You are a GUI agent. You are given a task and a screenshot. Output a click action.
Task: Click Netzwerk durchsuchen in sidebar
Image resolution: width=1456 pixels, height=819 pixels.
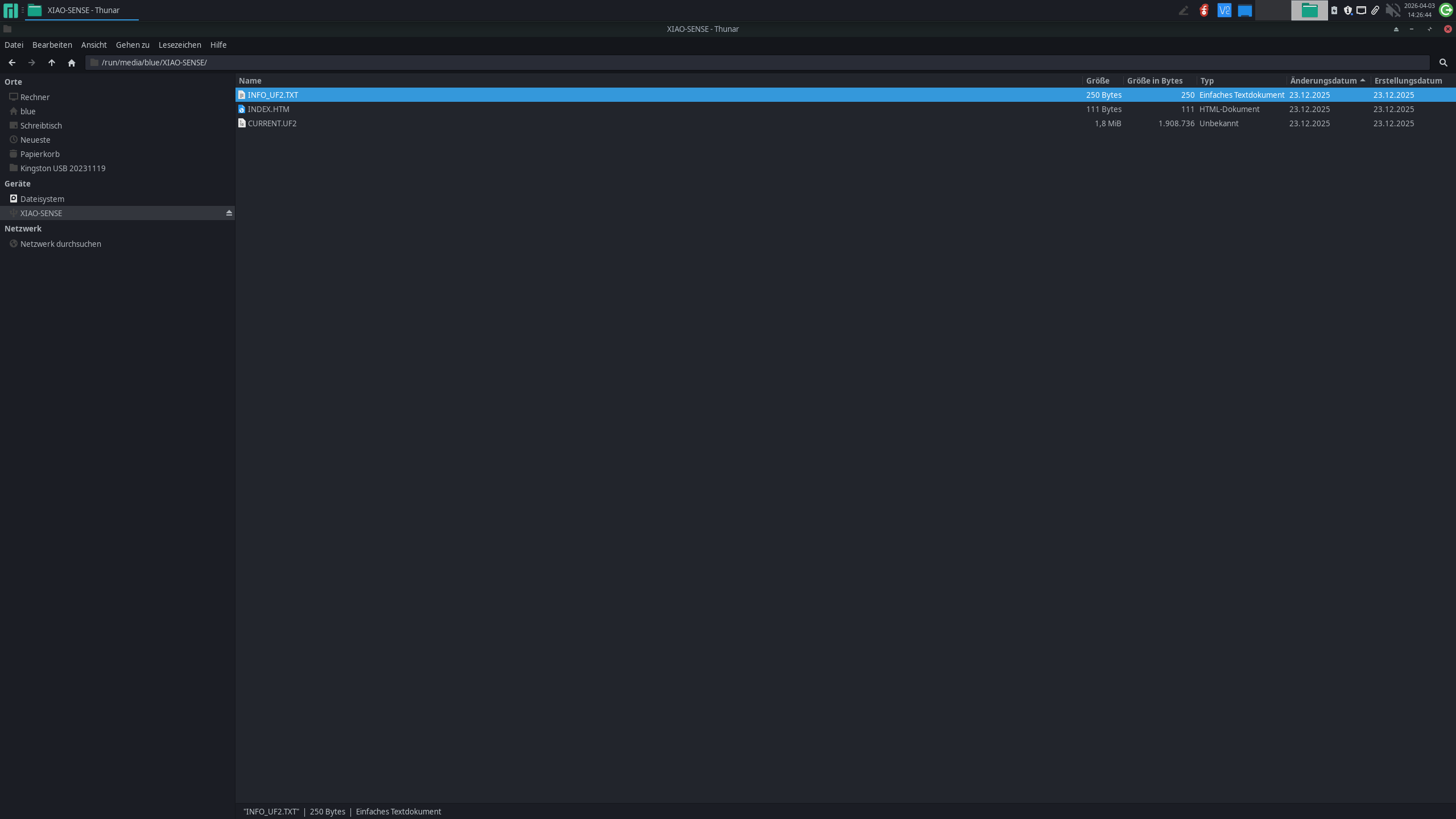pyautogui.click(x=60, y=244)
